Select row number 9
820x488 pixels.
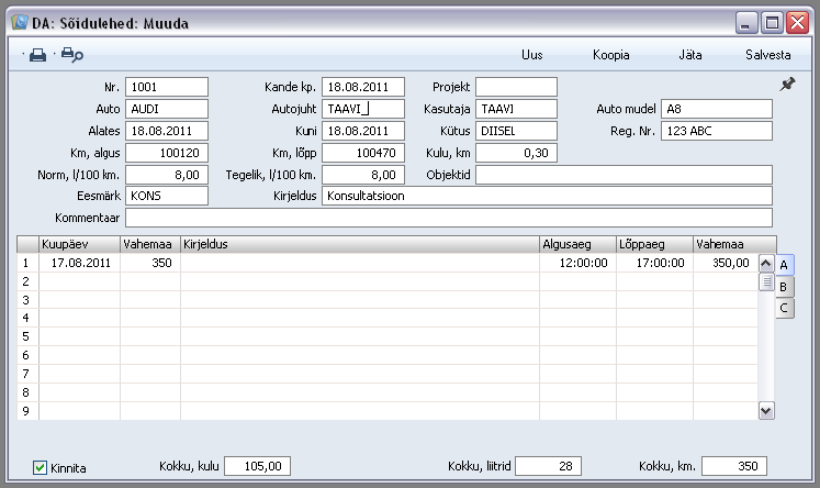coord(27,411)
